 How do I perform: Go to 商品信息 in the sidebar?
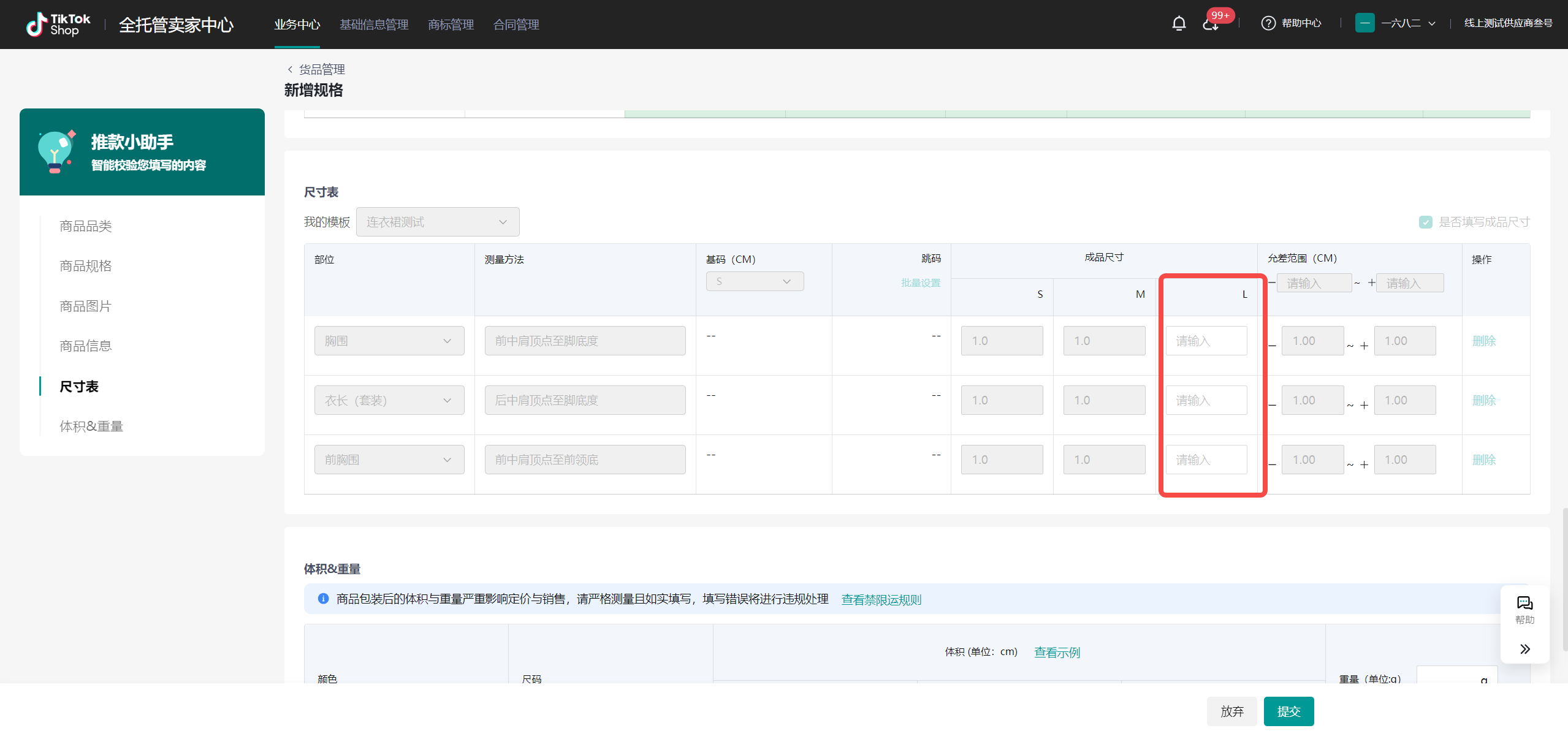(x=86, y=346)
